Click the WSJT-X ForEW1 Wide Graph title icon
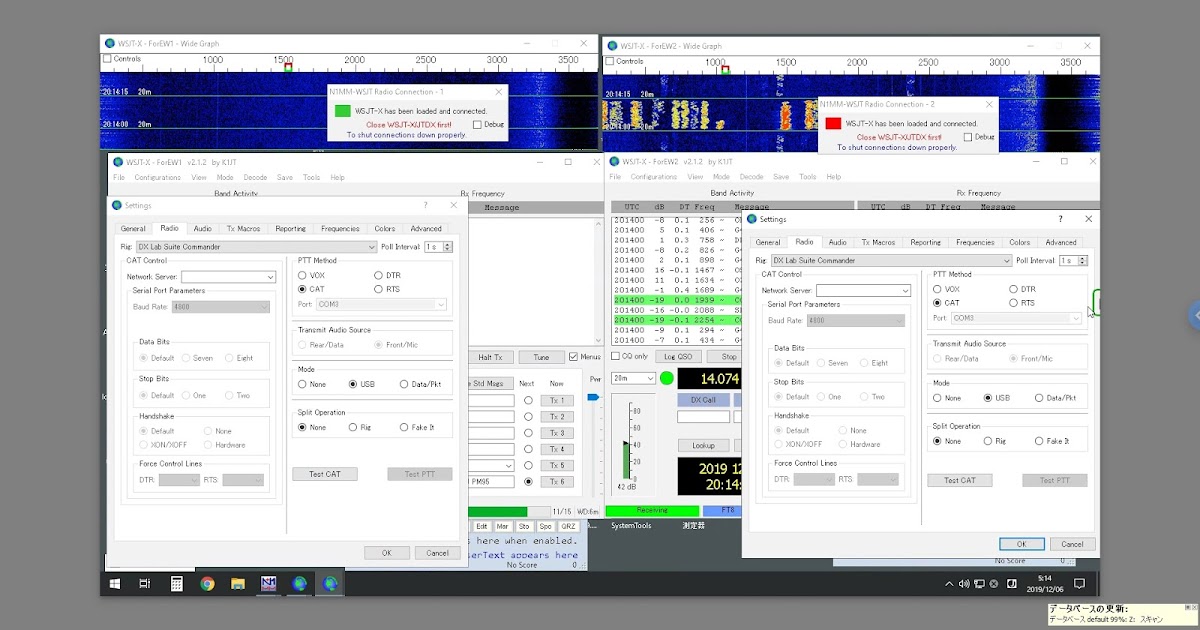The image size is (1200, 630). point(110,44)
